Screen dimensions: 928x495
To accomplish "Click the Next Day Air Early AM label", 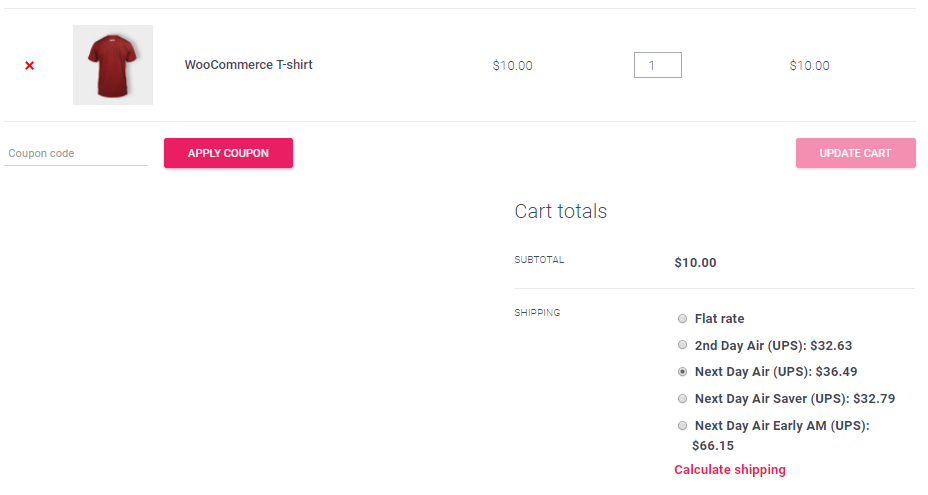I will tap(781, 425).
